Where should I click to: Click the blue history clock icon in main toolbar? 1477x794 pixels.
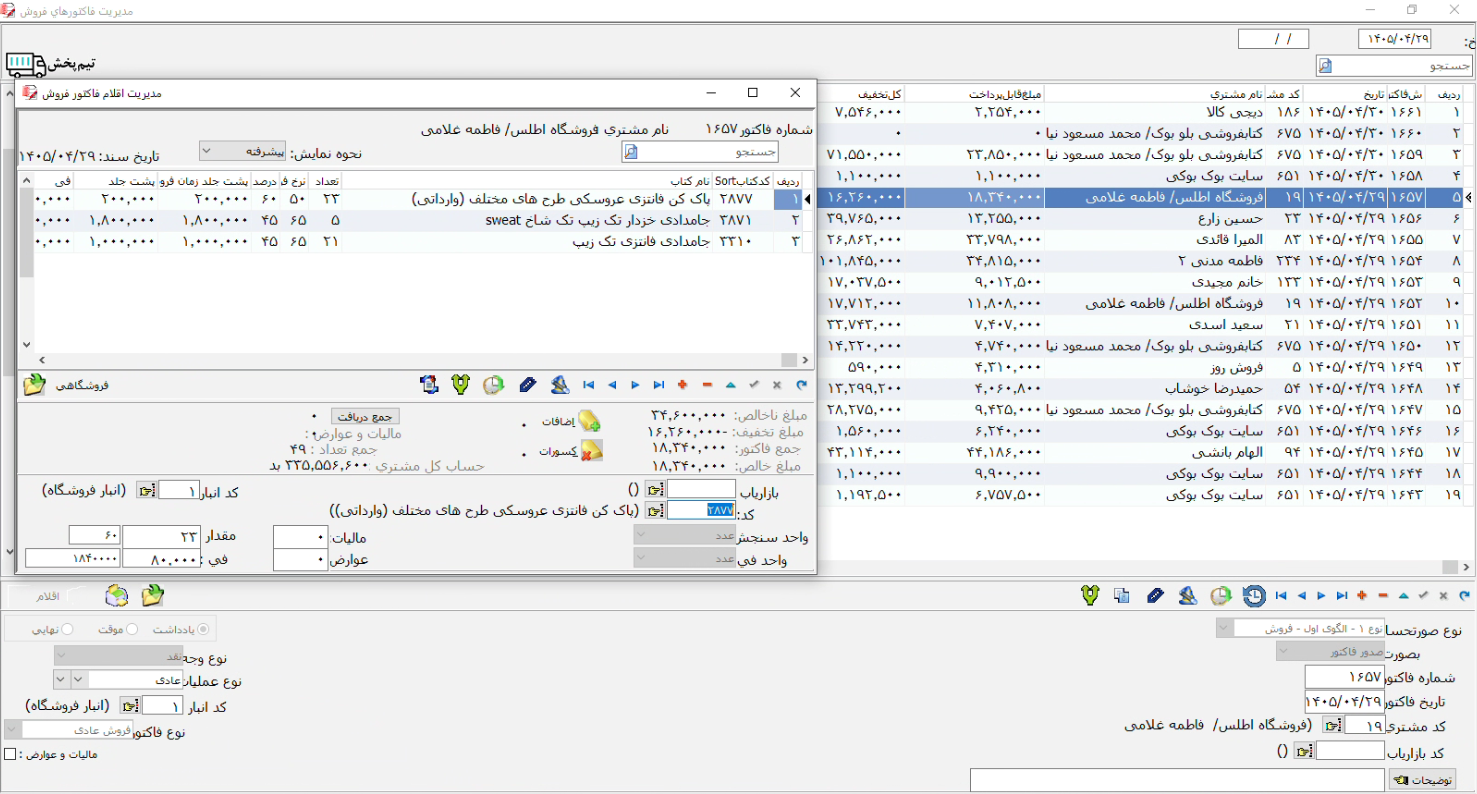(1254, 596)
